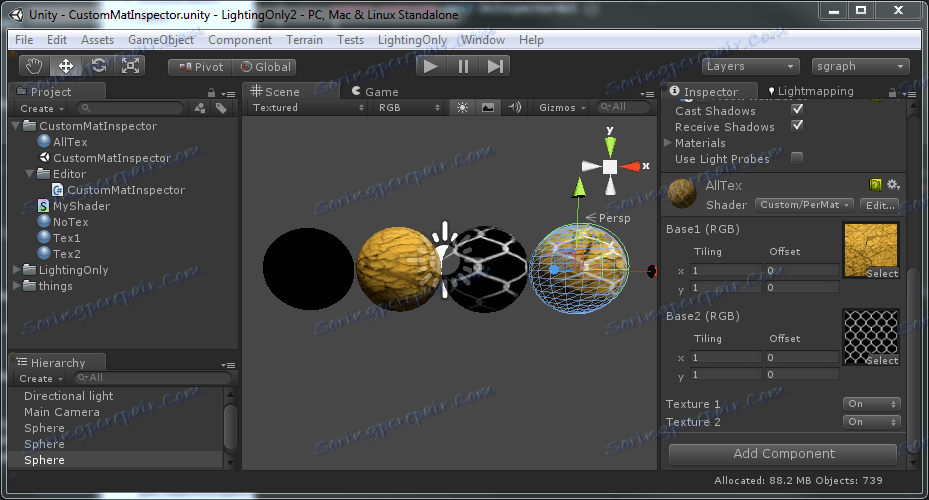Image resolution: width=929 pixels, height=500 pixels.
Task: Select the Hand tool
Action: (x=34, y=66)
